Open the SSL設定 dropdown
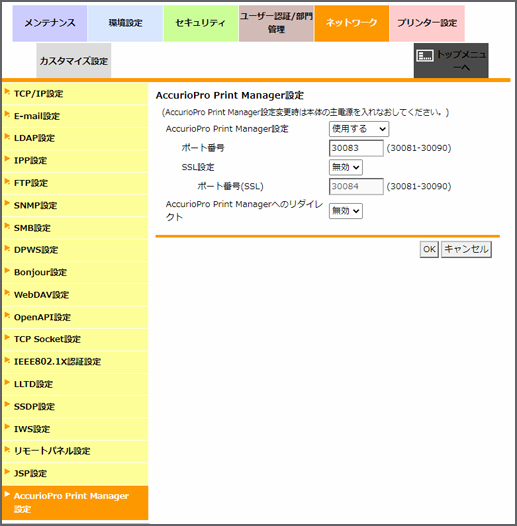 [x=346, y=167]
